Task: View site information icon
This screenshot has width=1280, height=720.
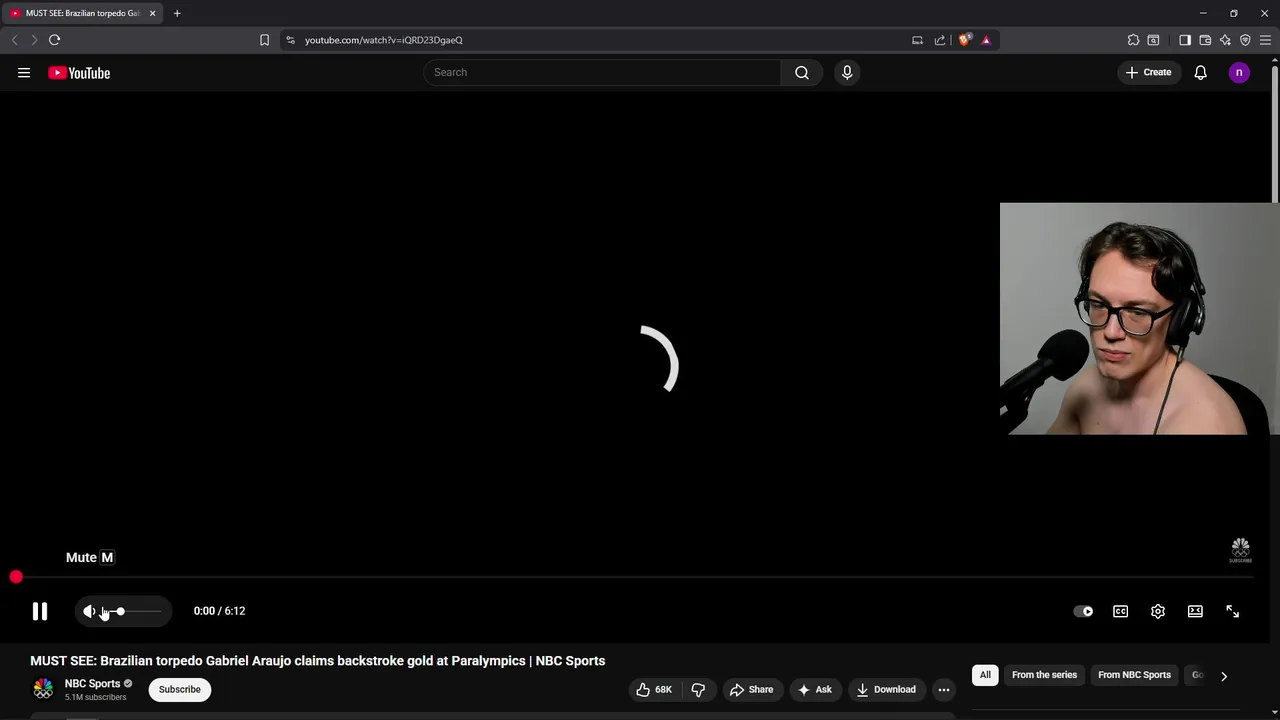Action: point(290,40)
